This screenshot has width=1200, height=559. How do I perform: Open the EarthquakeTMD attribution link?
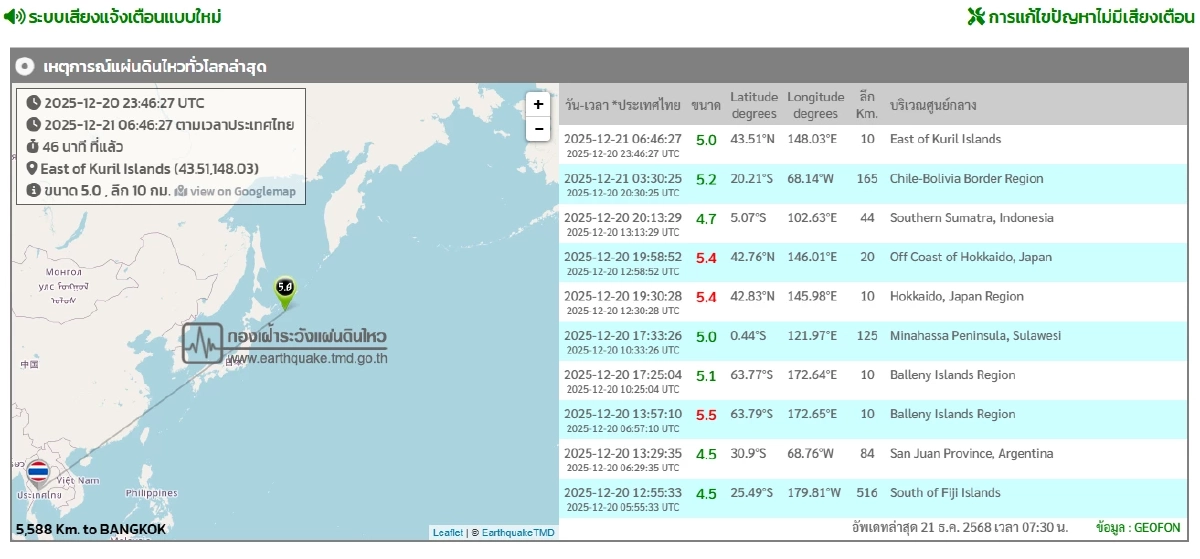[518, 533]
